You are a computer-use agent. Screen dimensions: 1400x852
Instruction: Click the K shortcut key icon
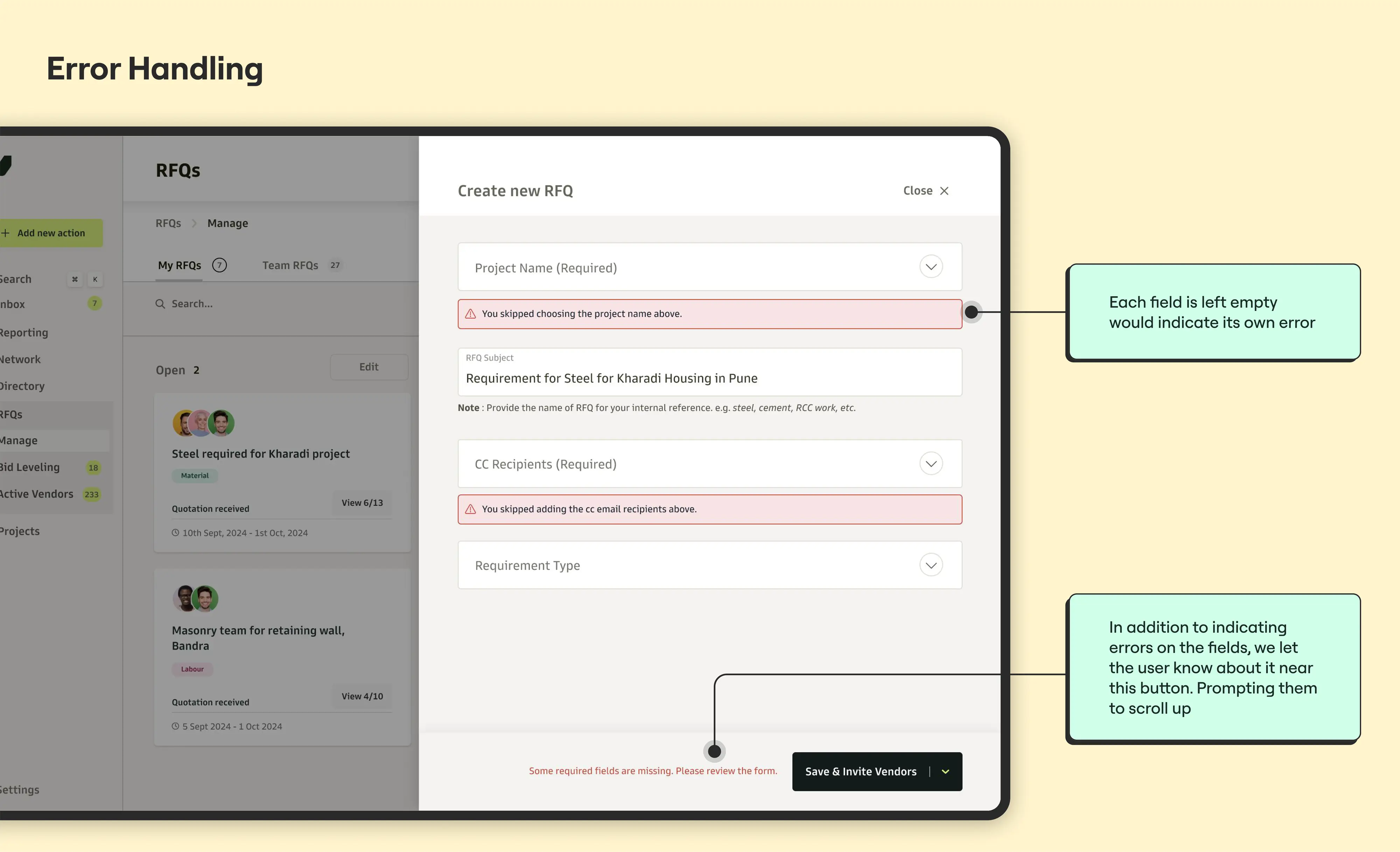[x=95, y=279]
